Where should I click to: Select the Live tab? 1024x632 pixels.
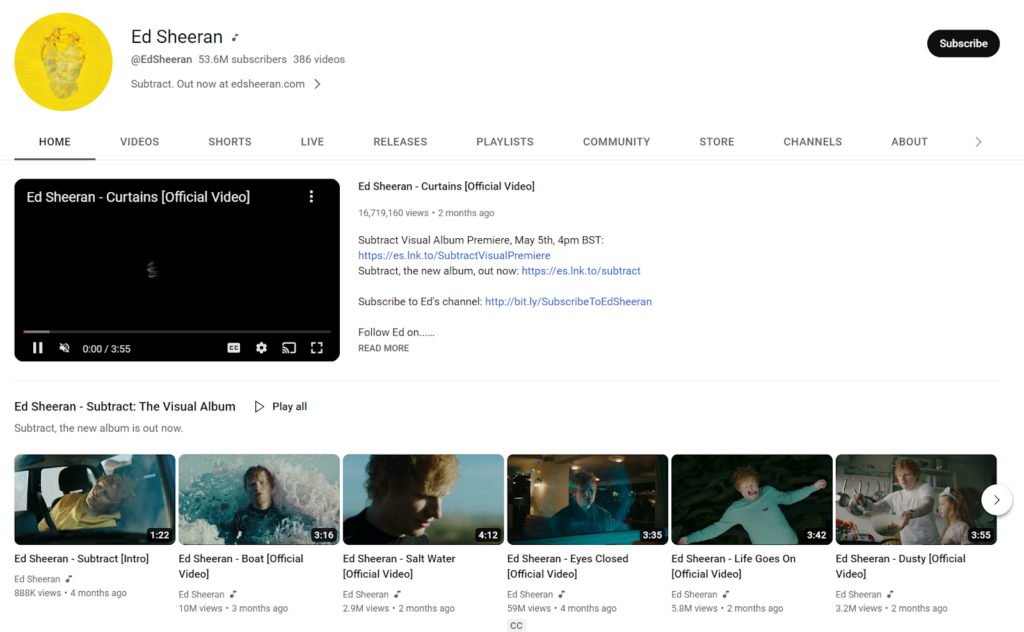[312, 142]
